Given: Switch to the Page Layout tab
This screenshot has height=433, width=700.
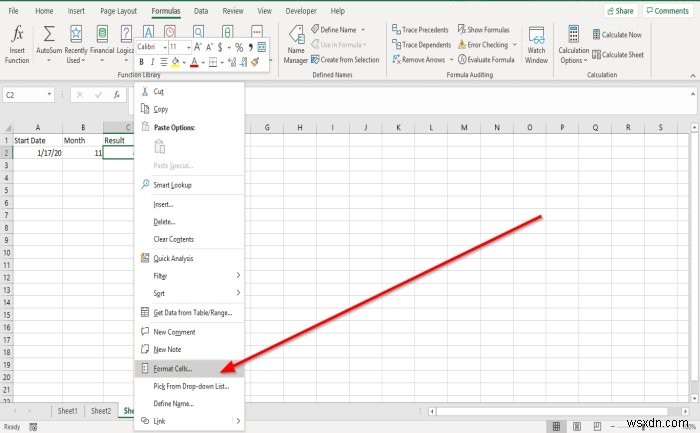Looking at the screenshot, I should click(118, 11).
